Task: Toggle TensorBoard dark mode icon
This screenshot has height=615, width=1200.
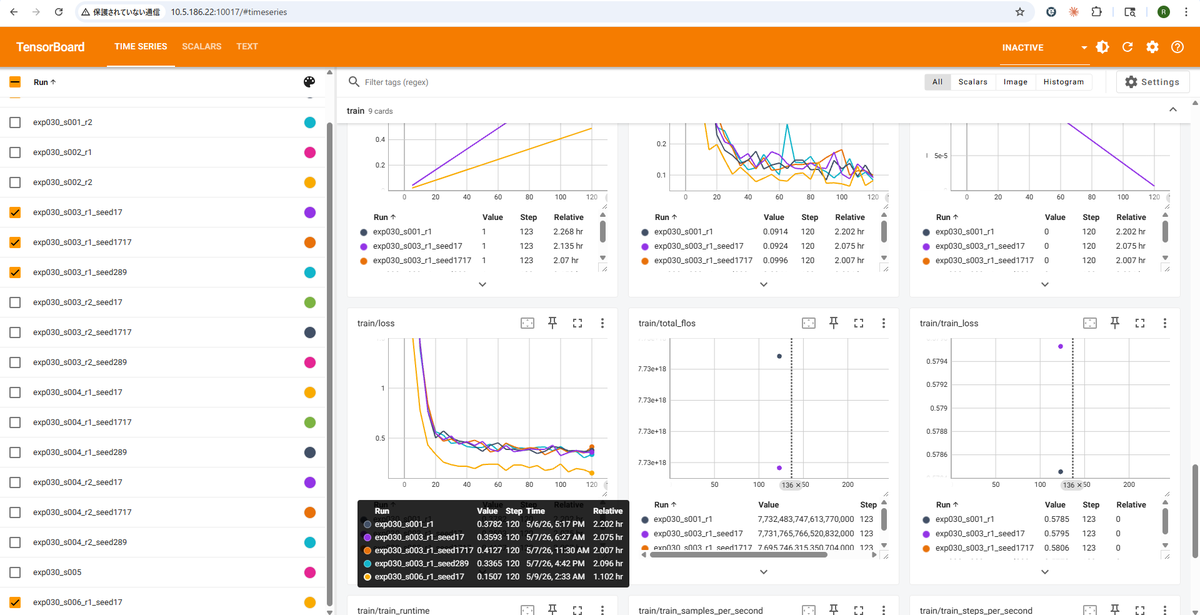Action: coord(1102,47)
